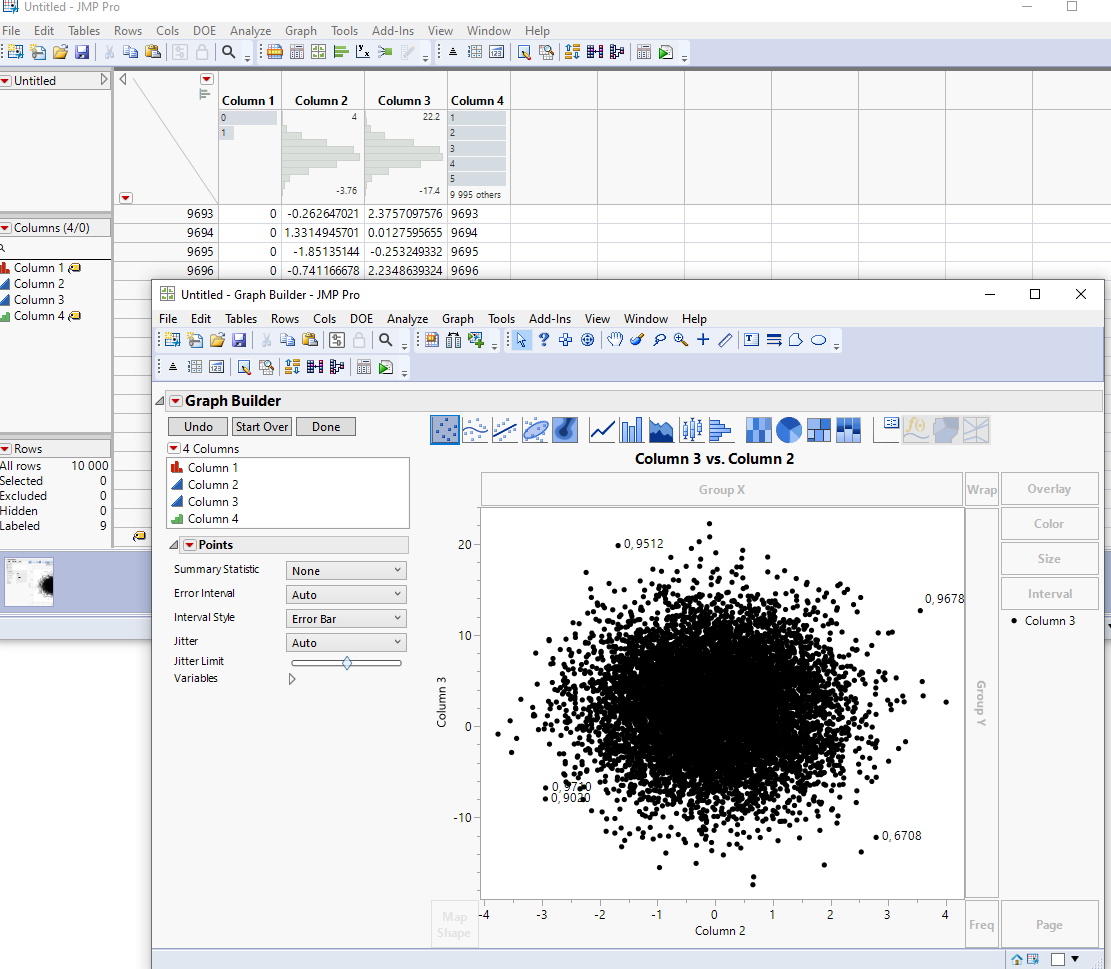Viewport: 1111px width, 969px height.
Task: Select the Brush tool in Graph Builder toolbar
Action: (x=637, y=340)
